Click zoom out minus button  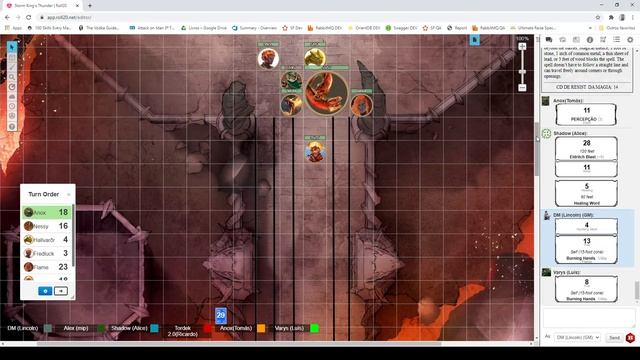(522, 88)
